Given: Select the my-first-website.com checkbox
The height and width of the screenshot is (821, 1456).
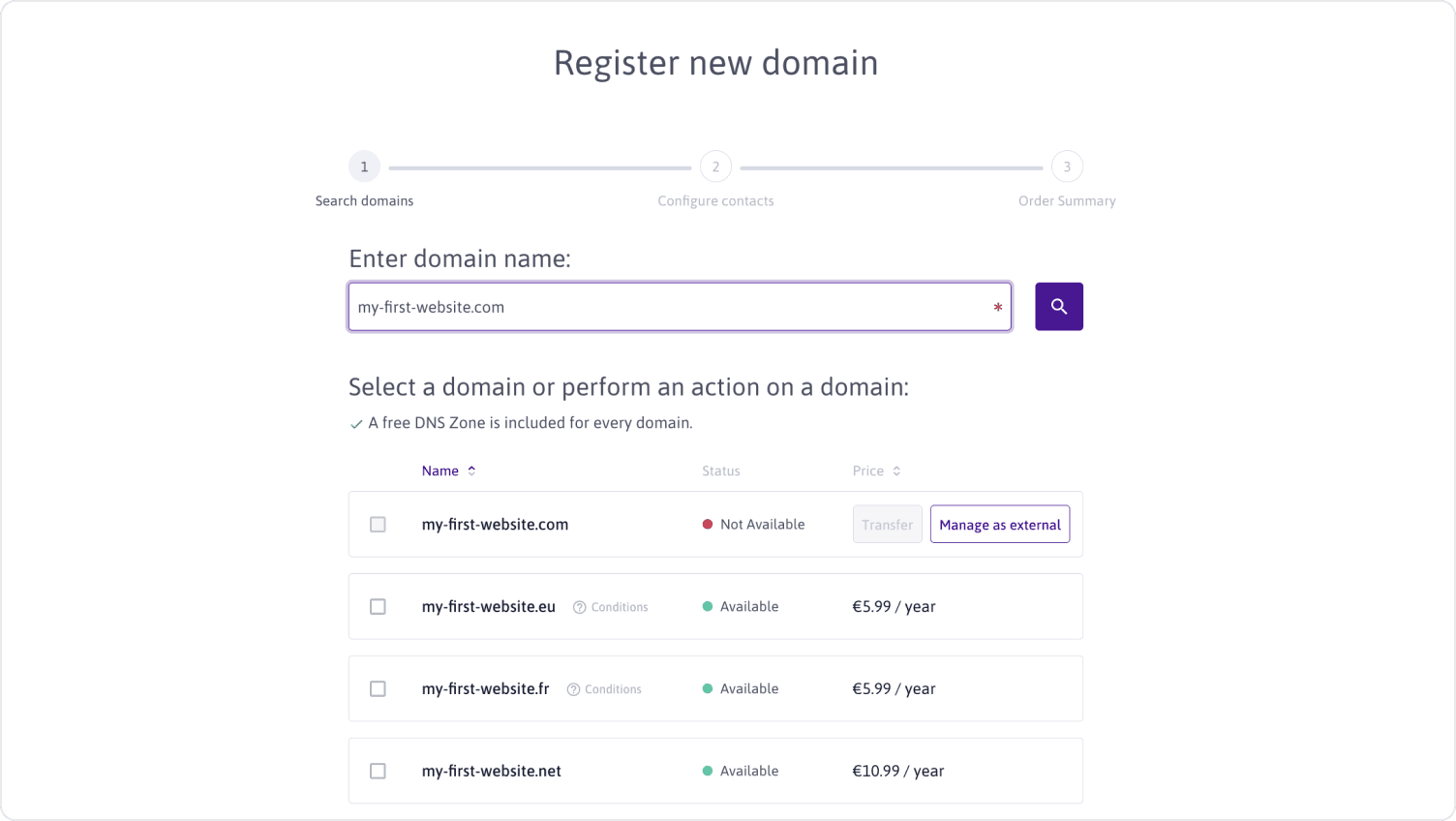Looking at the screenshot, I should (378, 525).
